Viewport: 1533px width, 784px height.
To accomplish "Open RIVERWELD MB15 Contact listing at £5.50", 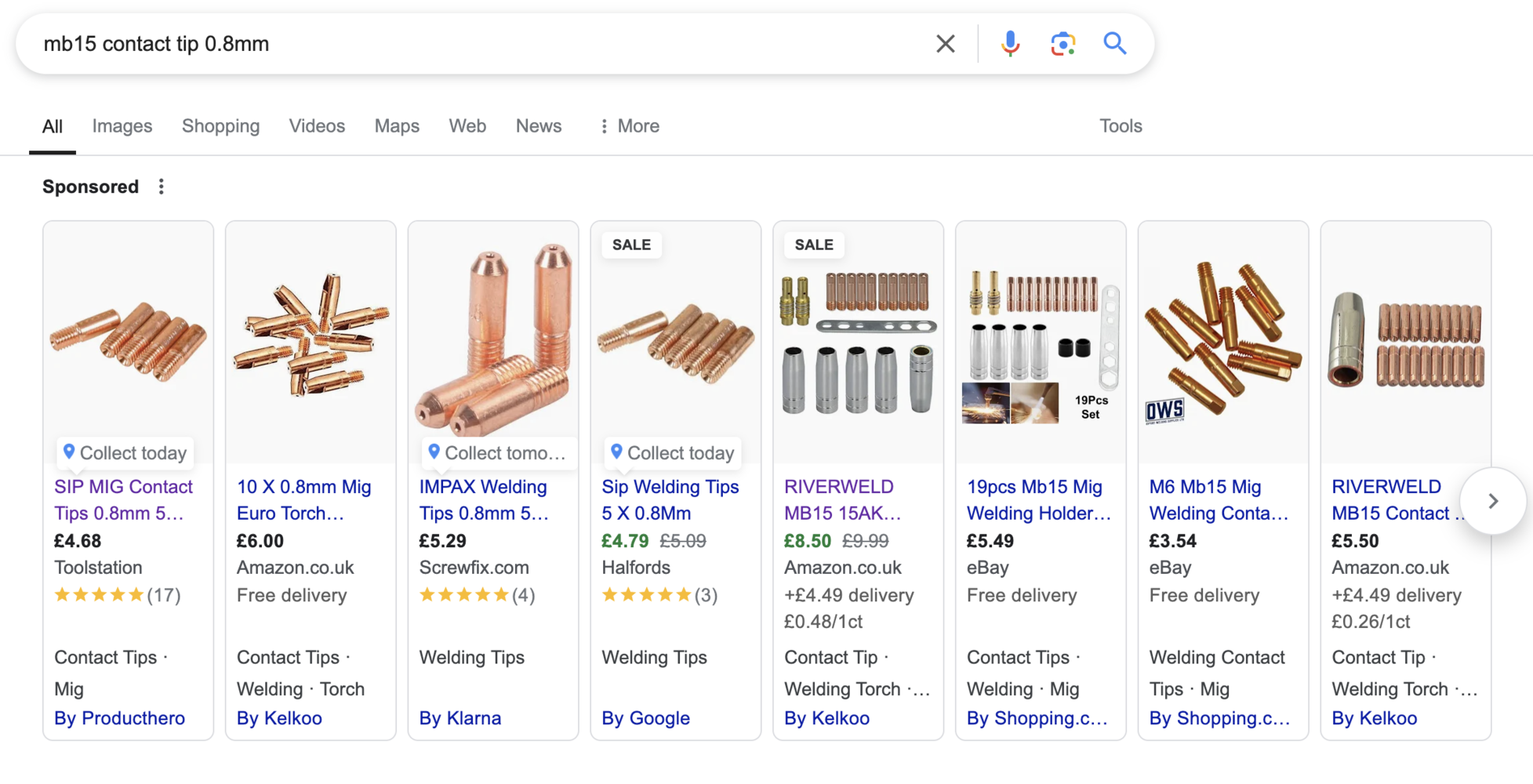I will tap(1396, 499).
